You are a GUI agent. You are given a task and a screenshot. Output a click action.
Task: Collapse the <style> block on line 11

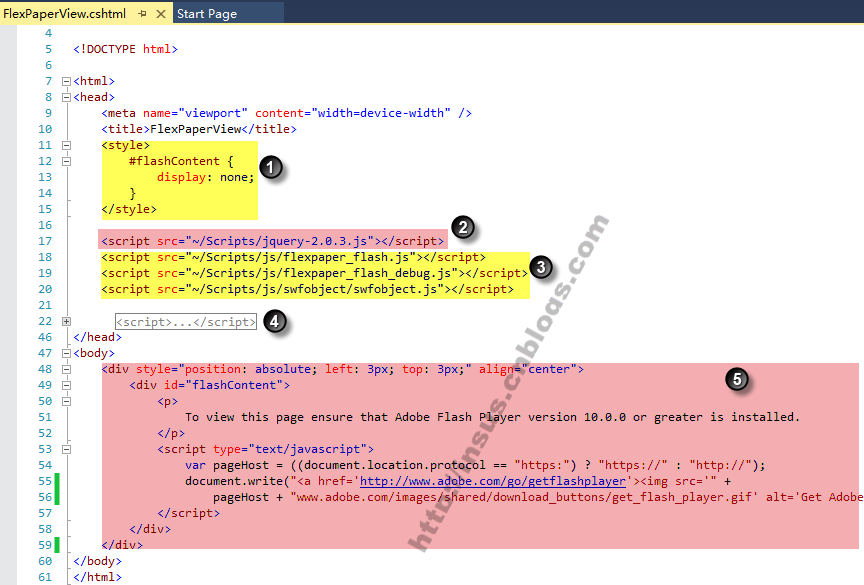click(66, 145)
